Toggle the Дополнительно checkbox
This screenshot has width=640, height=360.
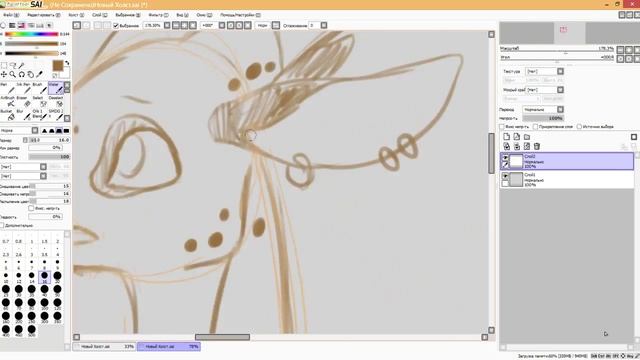point(2,225)
